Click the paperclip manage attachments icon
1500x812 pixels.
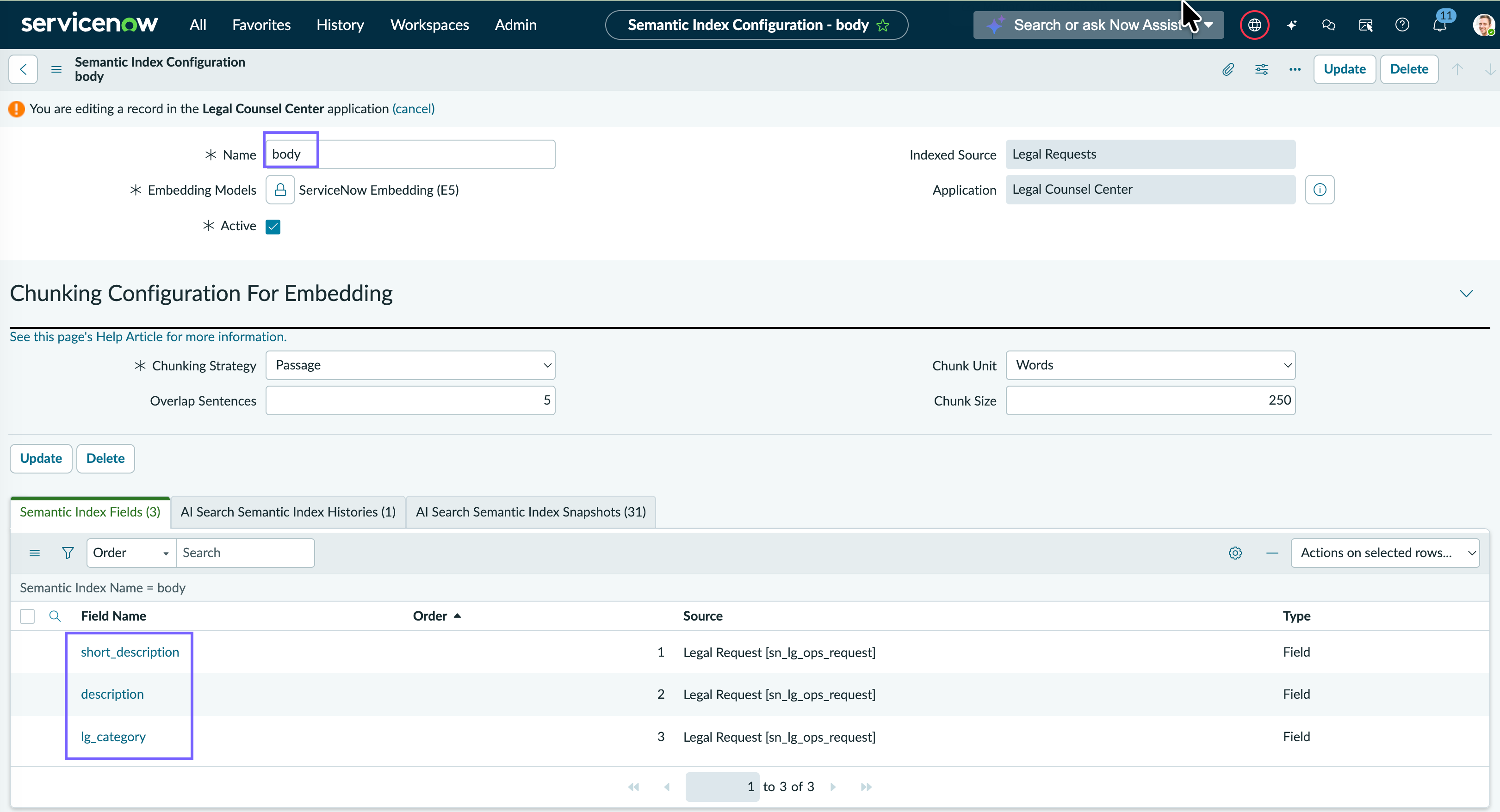coord(1227,69)
